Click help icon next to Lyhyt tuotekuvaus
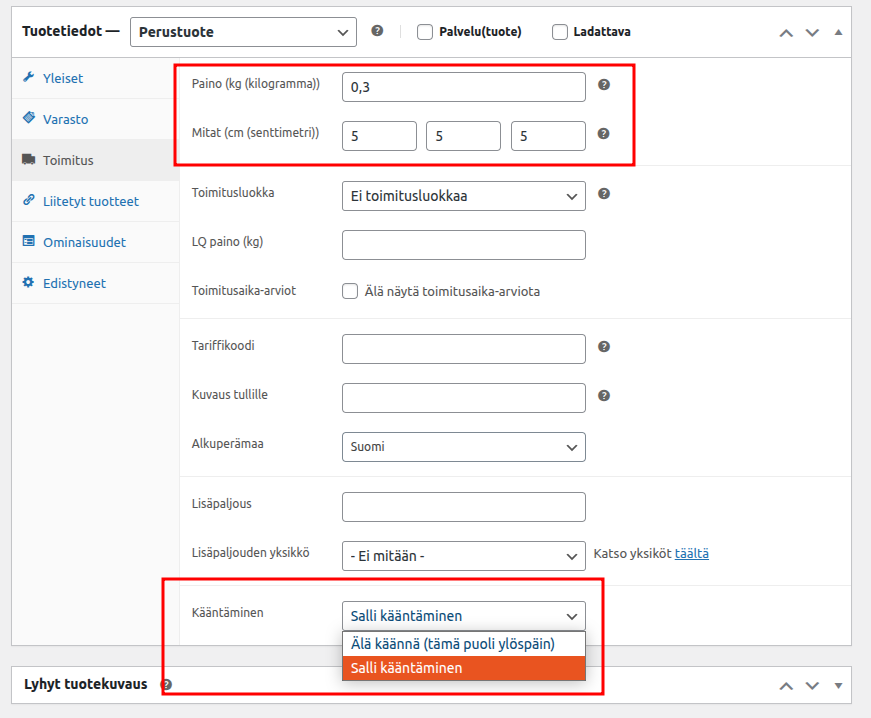 pos(166,685)
